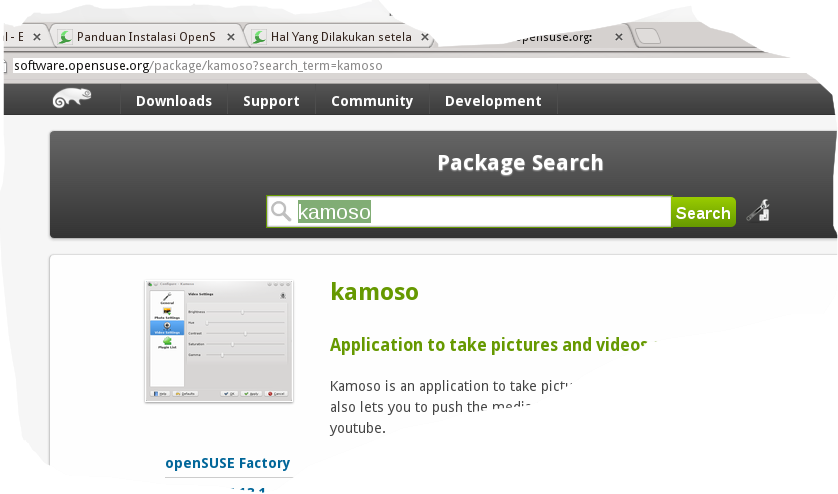
Task: Click the Hal Yang Dilakukan tab favicon
Action: point(259,37)
